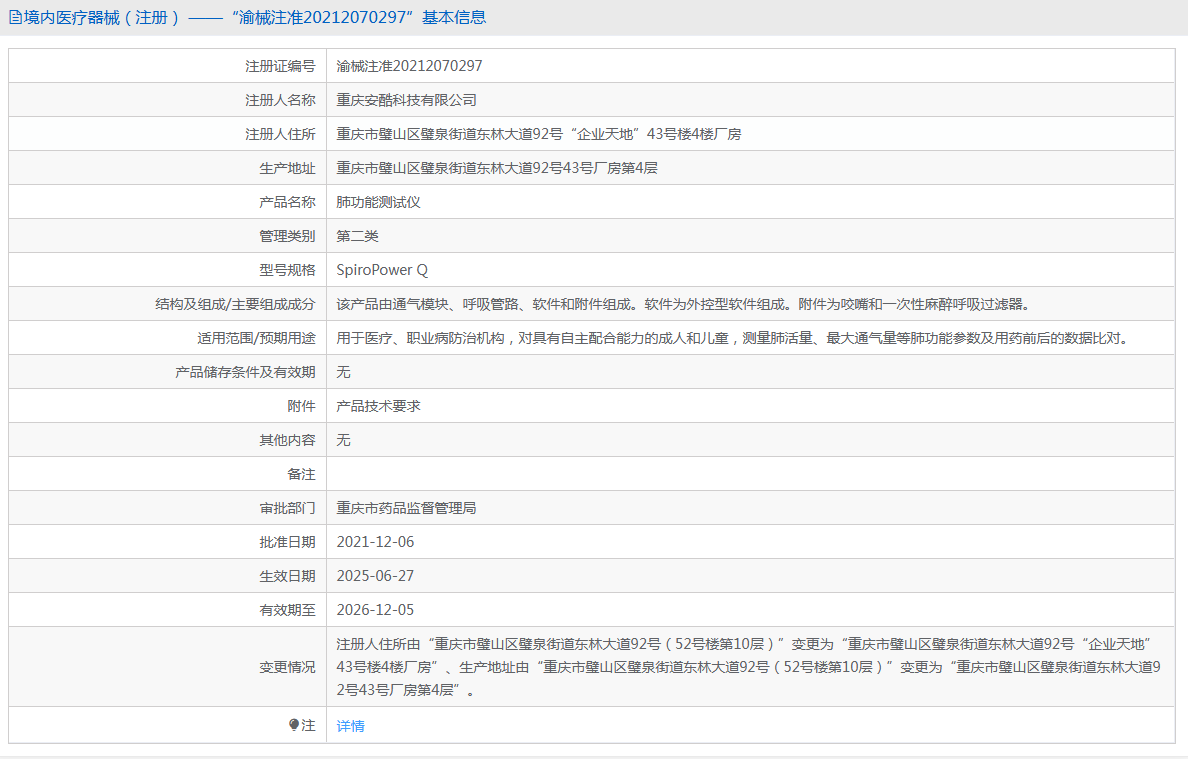Click the 审批部门 row label
This screenshot has height=759, width=1188.
click(x=287, y=508)
